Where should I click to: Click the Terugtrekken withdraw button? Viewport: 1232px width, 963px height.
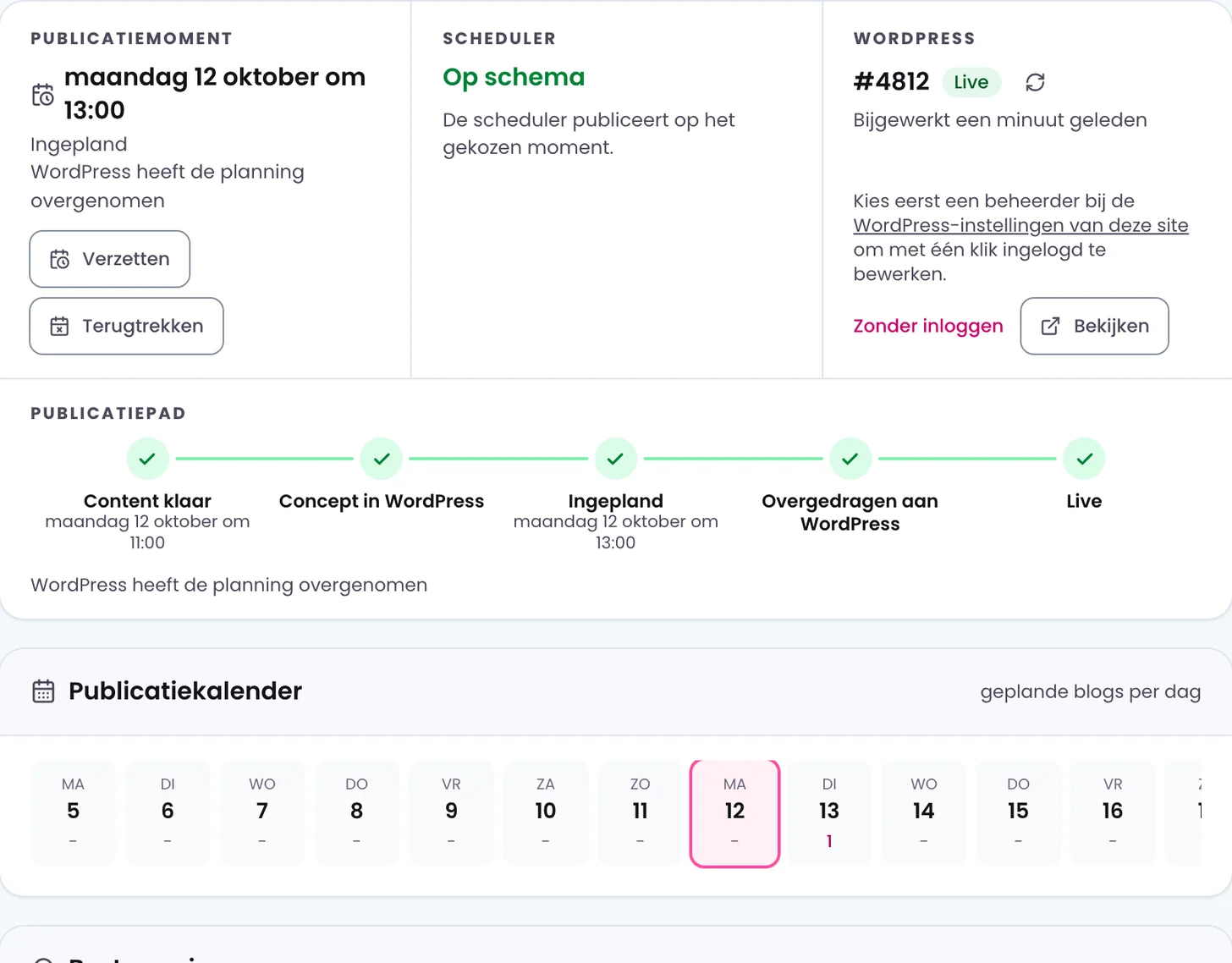click(x=127, y=326)
